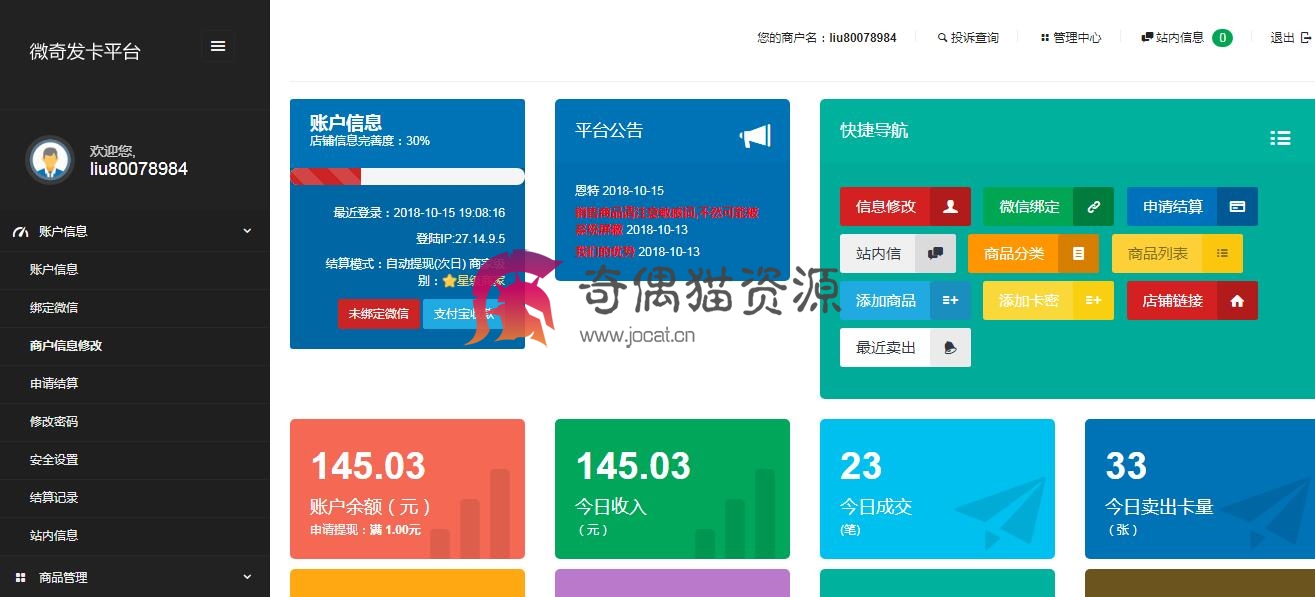Viewport: 1315px width, 597px height.
Task: Click 退出 to log out
Action: (1282, 38)
